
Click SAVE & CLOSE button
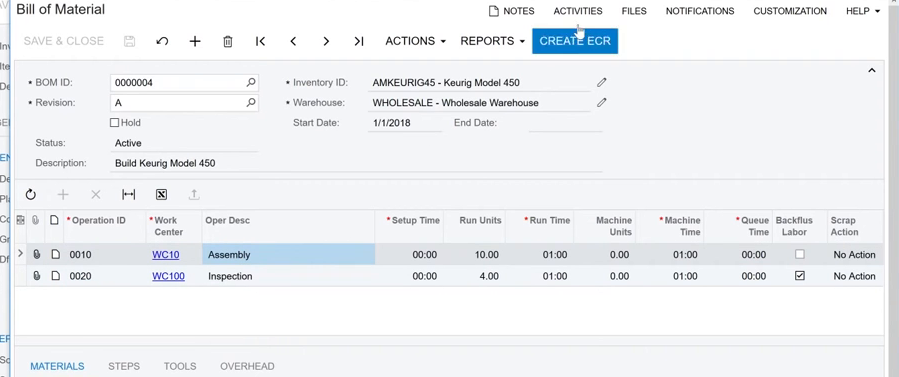pyautogui.click(x=64, y=41)
